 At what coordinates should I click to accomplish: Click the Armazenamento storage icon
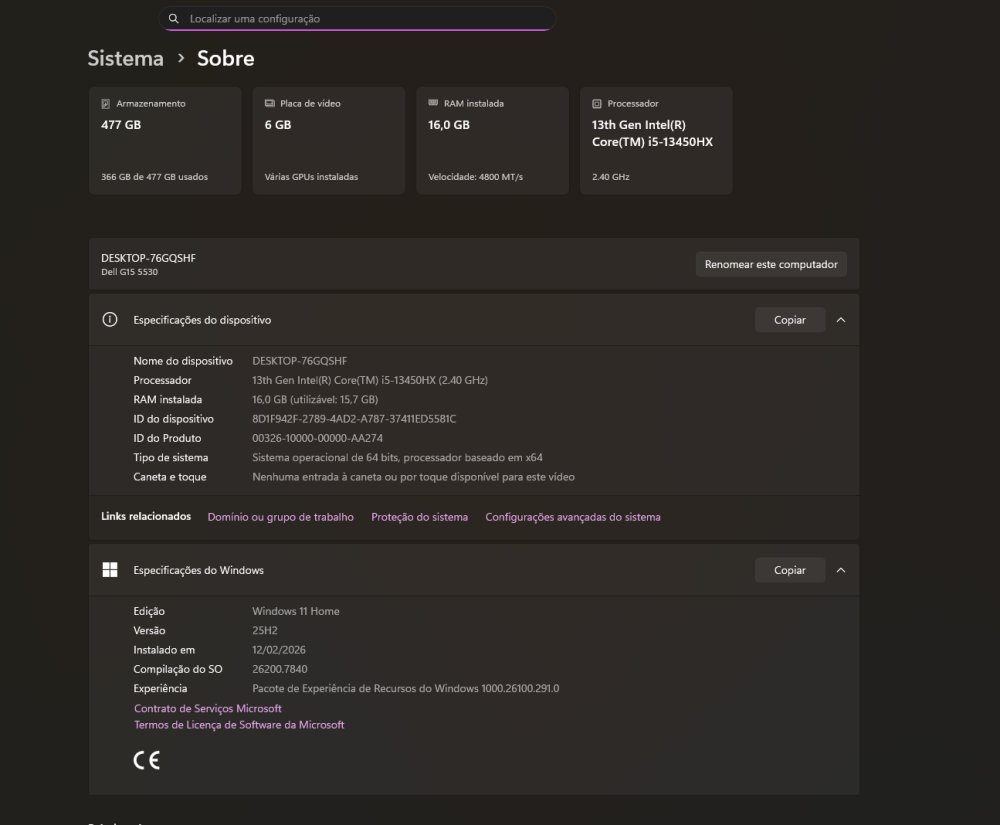(106, 103)
